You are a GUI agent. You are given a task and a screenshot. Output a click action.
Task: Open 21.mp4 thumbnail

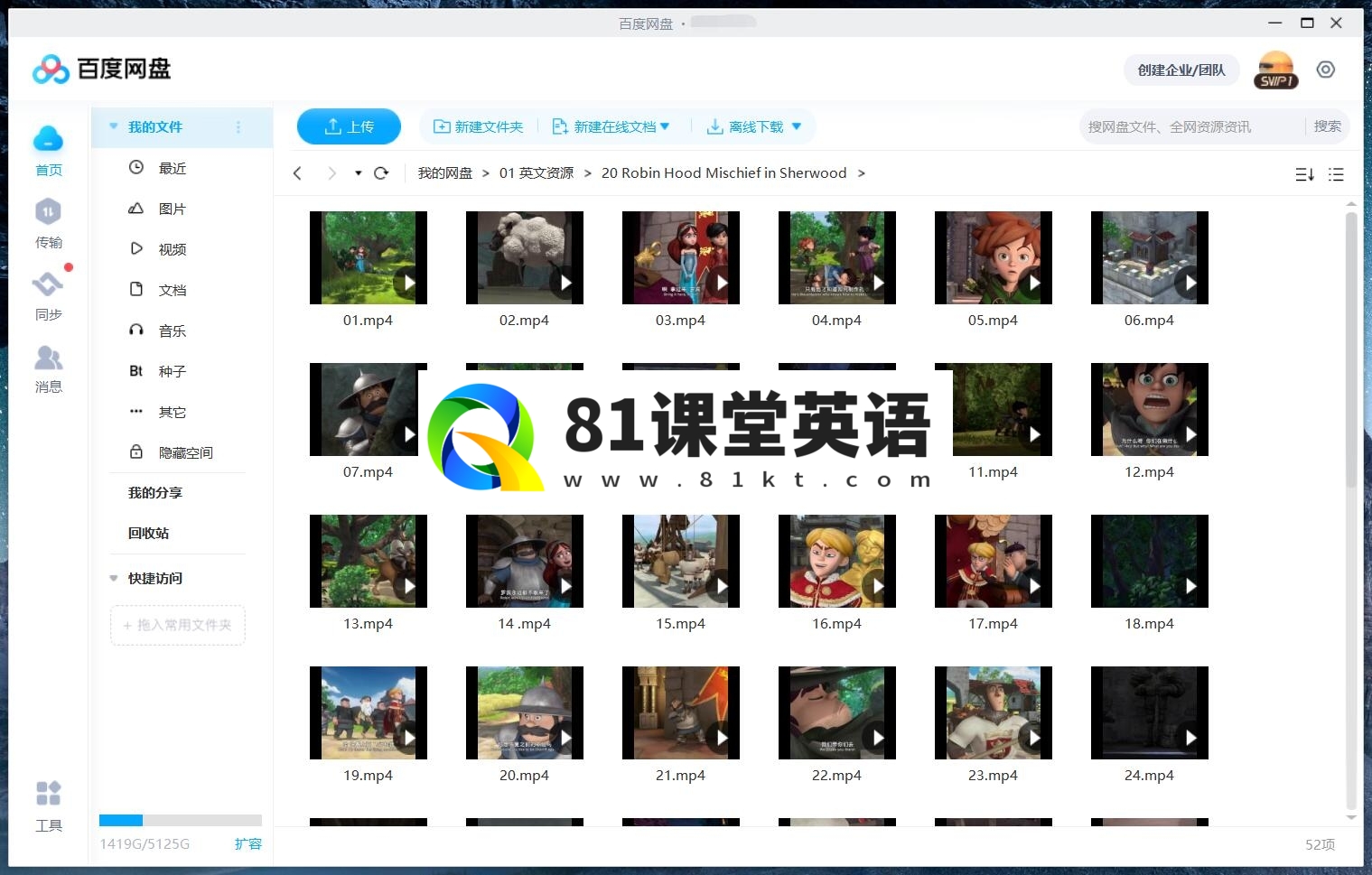coord(681,712)
